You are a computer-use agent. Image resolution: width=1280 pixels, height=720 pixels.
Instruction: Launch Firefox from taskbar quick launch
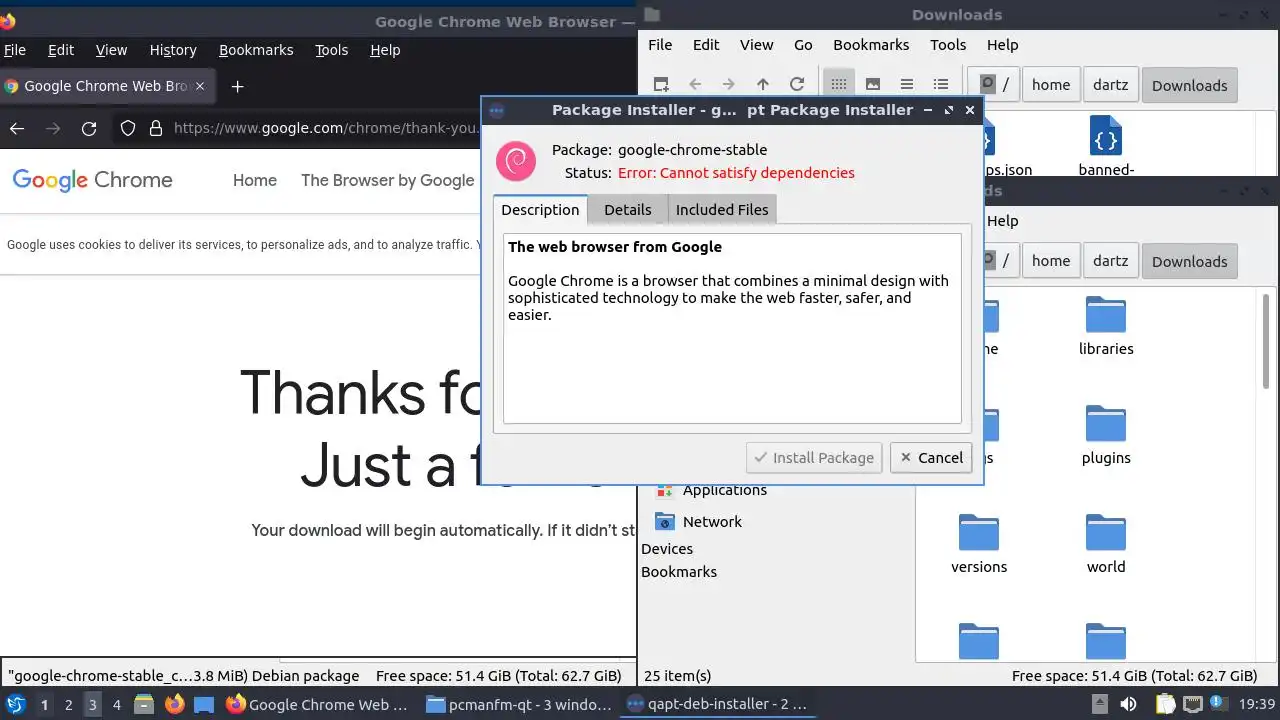(x=174, y=704)
